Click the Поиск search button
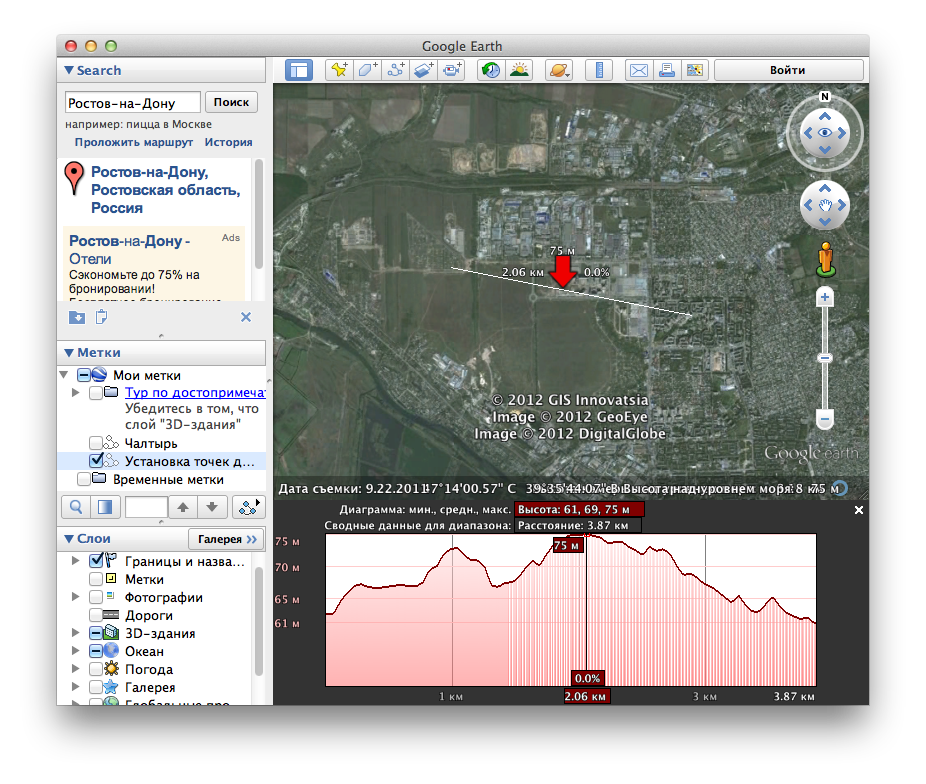This screenshot has height=784, width=926. click(232, 102)
